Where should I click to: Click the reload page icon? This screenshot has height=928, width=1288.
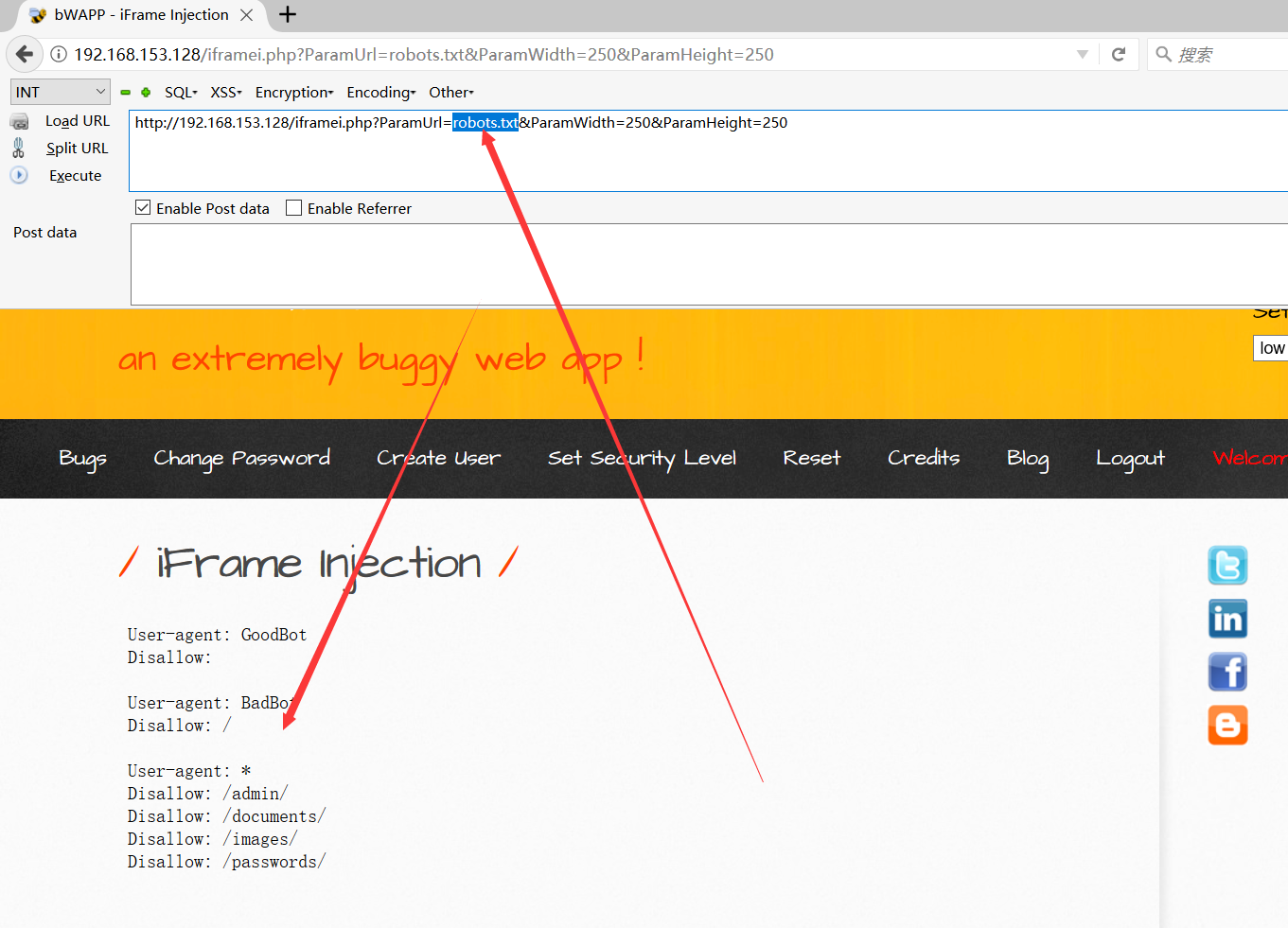click(1119, 54)
